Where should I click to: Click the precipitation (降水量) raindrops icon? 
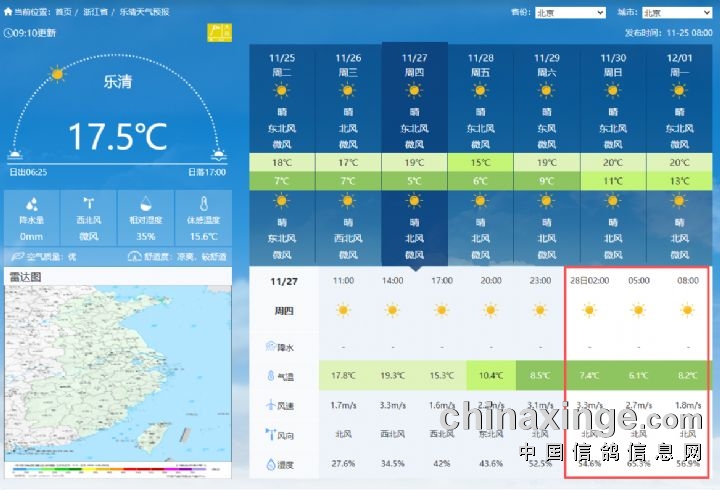pyautogui.click(x=31, y=205)
